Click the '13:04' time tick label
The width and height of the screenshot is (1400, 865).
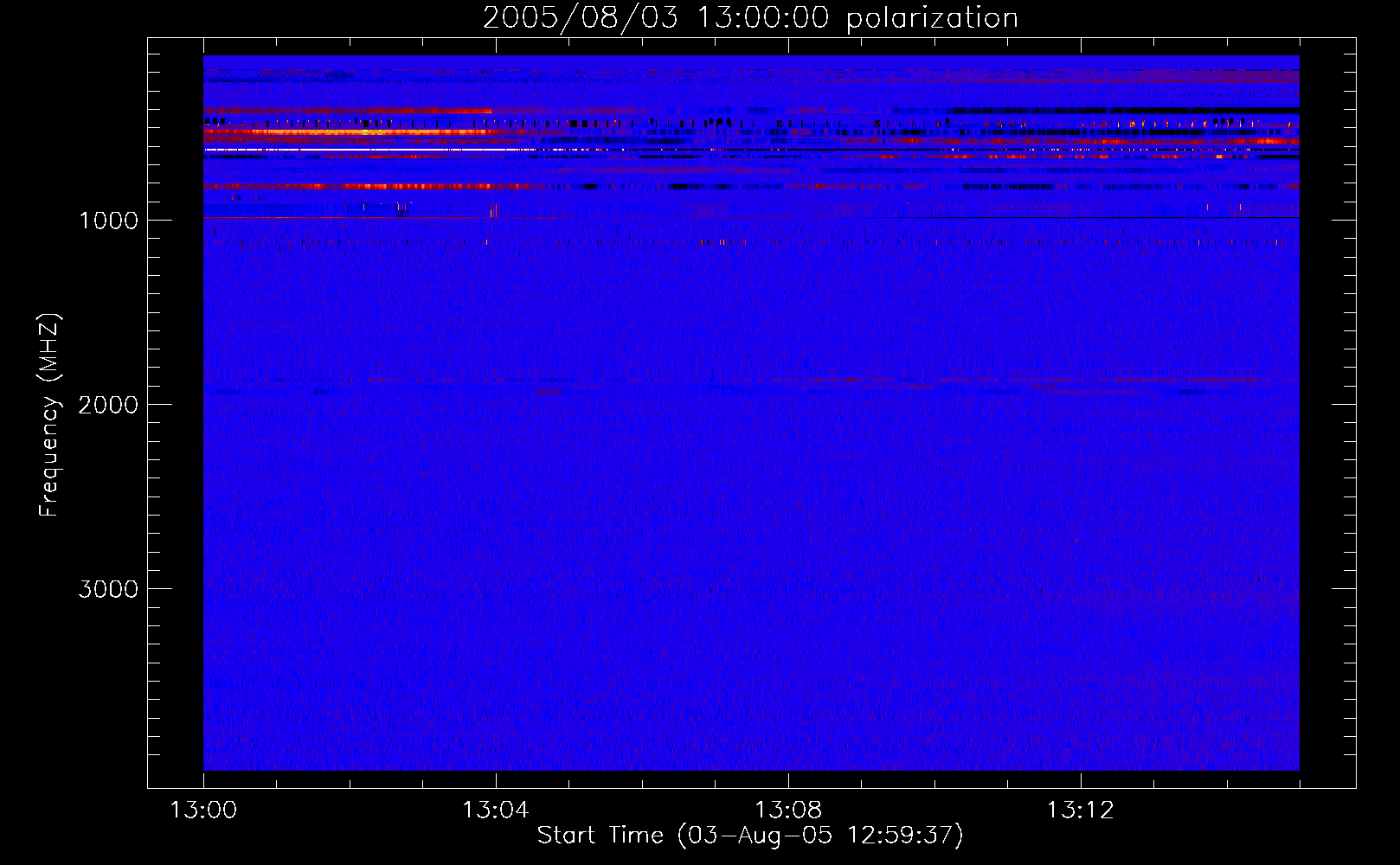[495, 811]
